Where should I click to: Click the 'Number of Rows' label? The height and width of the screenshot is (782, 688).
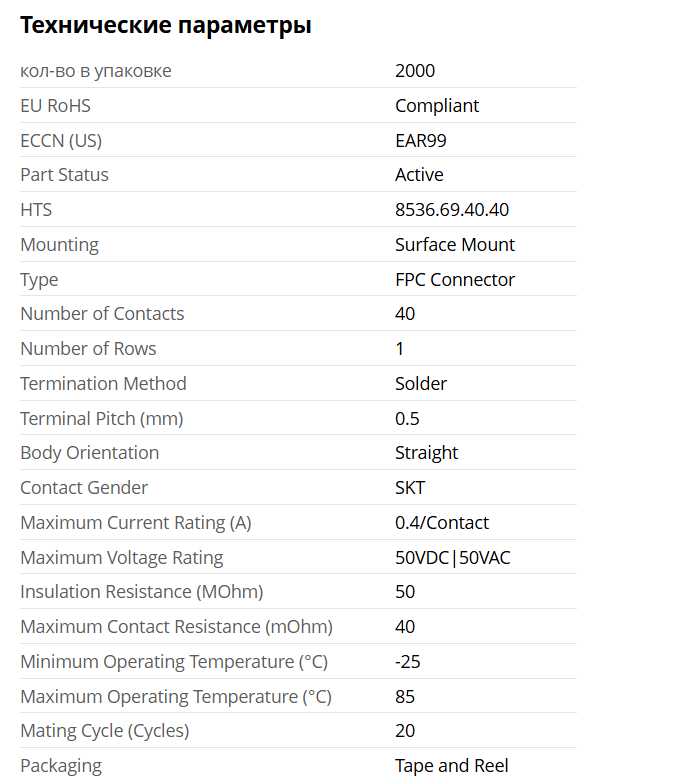point(88,349)
